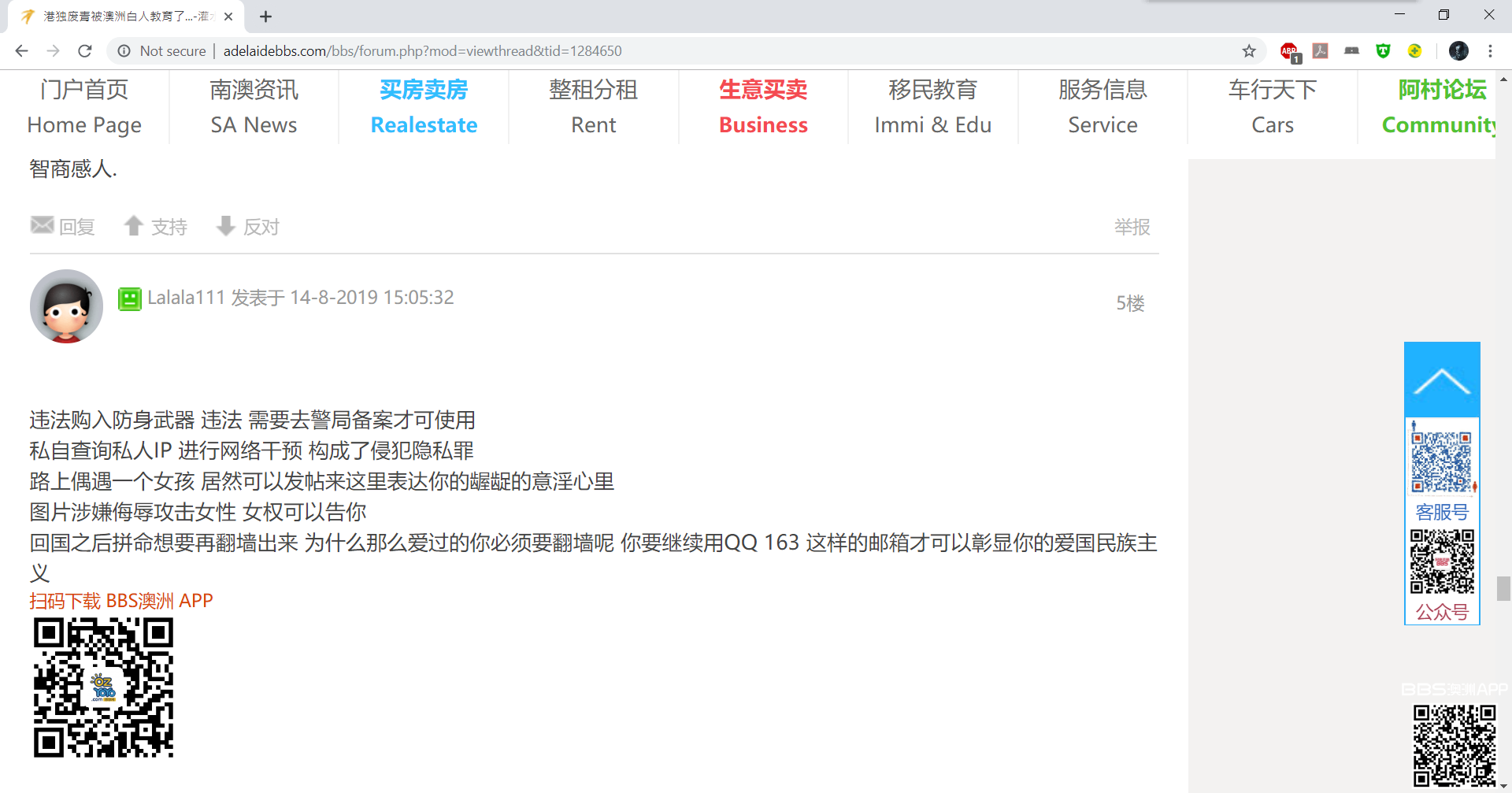Click Lalala111's avatar thumbnail
The width and height of the screenshot is (1512, 793).
[66, 306]
